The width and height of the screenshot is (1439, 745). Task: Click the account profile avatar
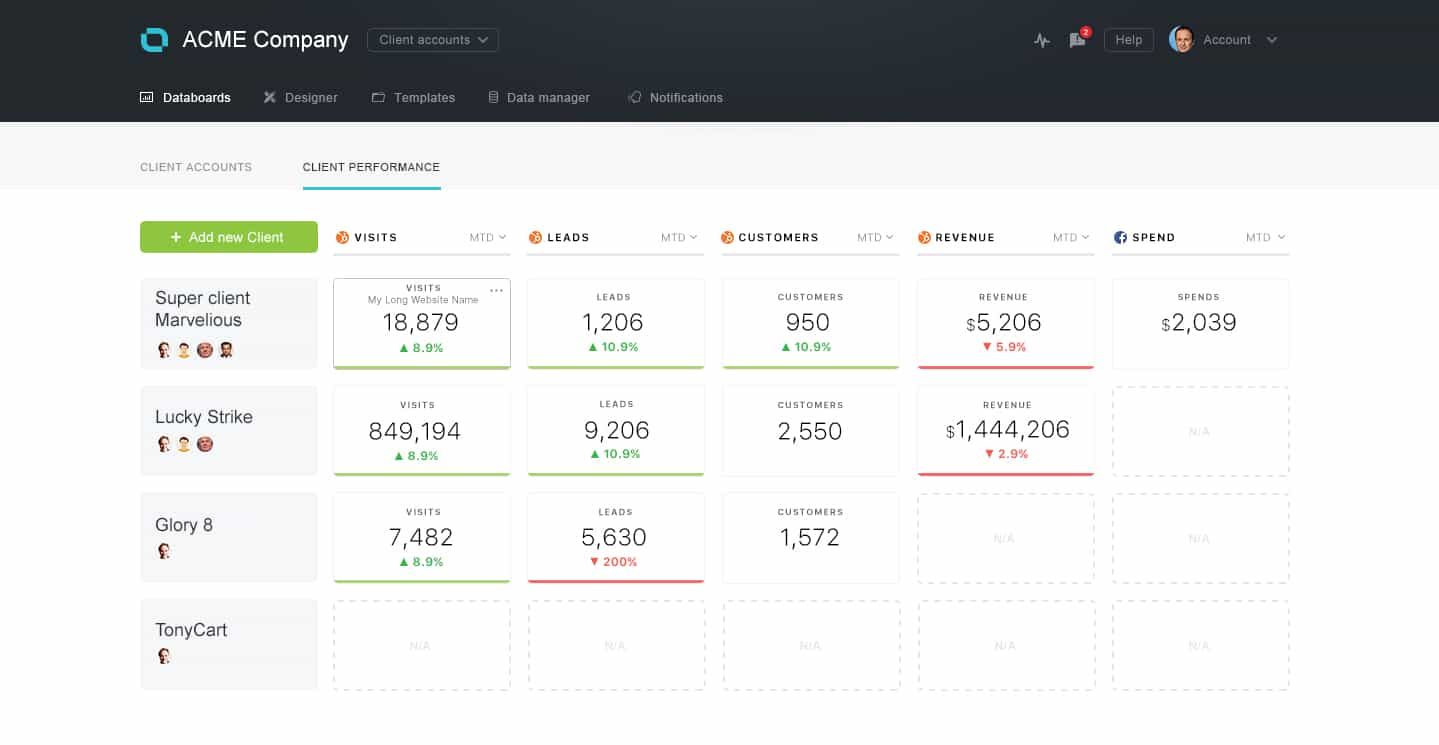[1181, 40]
